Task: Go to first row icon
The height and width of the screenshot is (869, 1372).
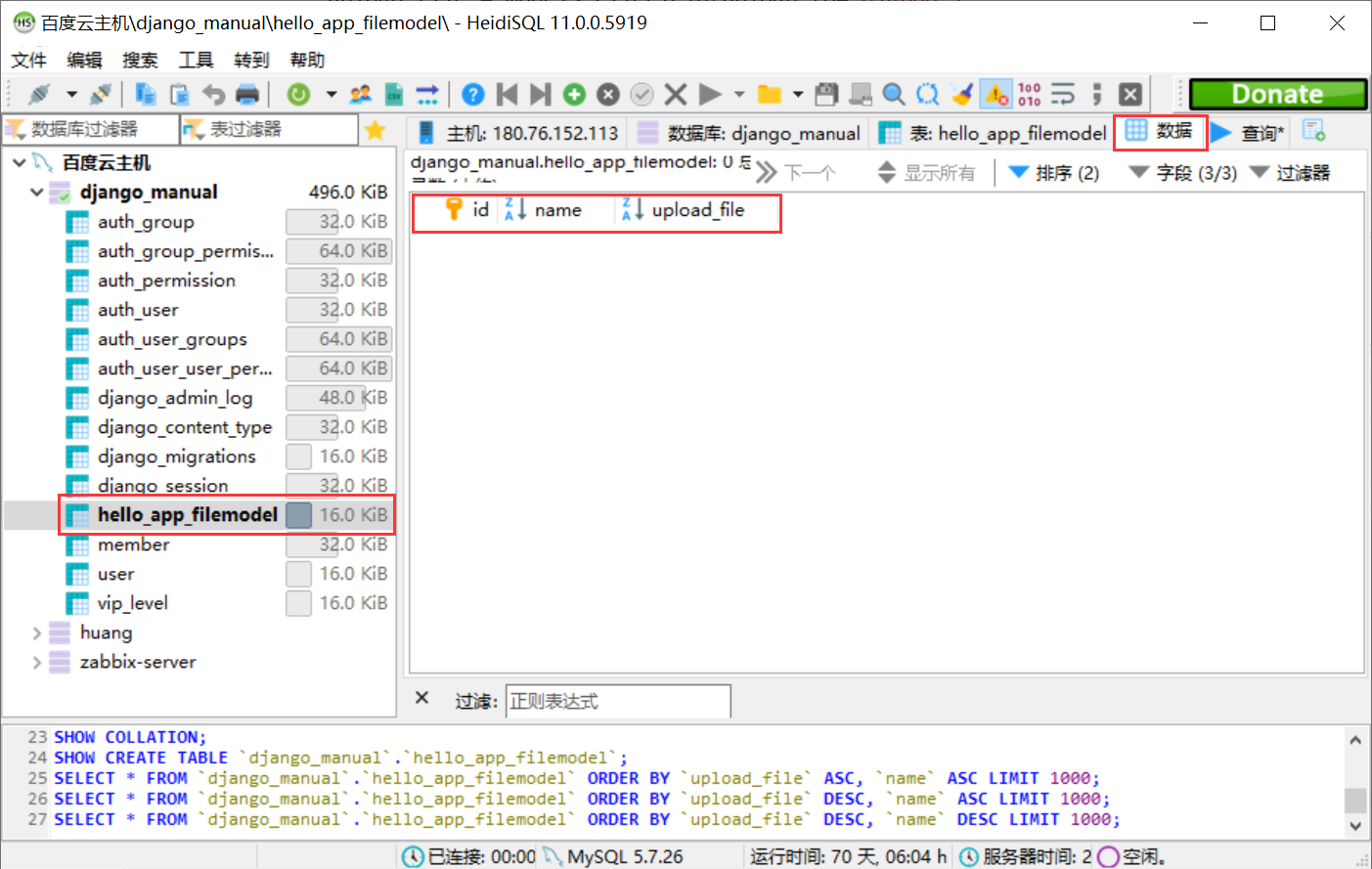Action: coord(507,94)
